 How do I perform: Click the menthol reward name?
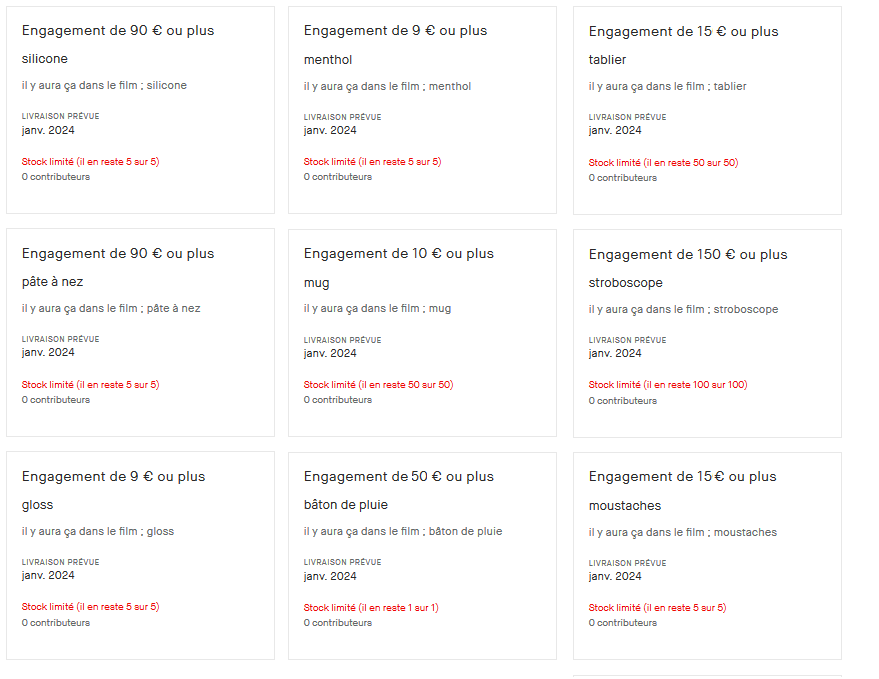coord(328,60)
